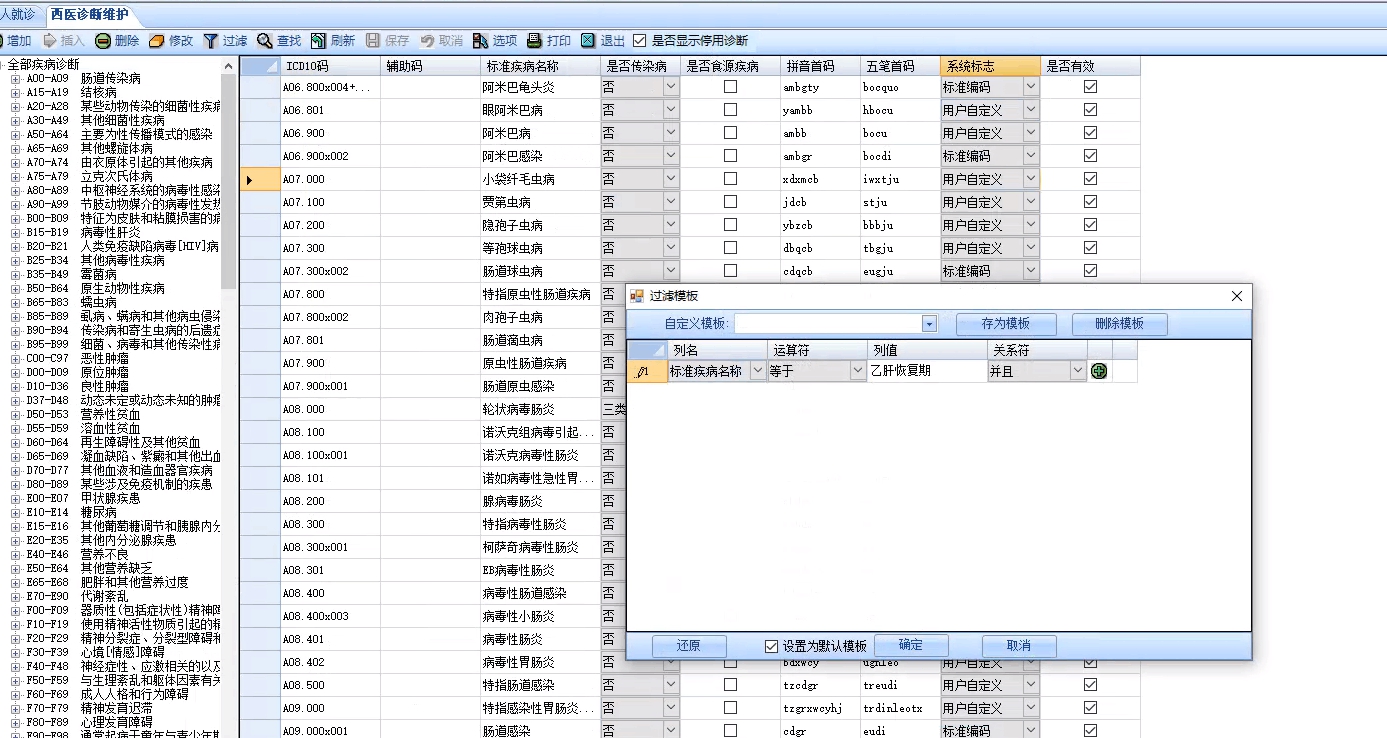The image size is (1387, 738).
Task: Click the 取消 button in filter dialog
Action: click(x=1019, y=646)
